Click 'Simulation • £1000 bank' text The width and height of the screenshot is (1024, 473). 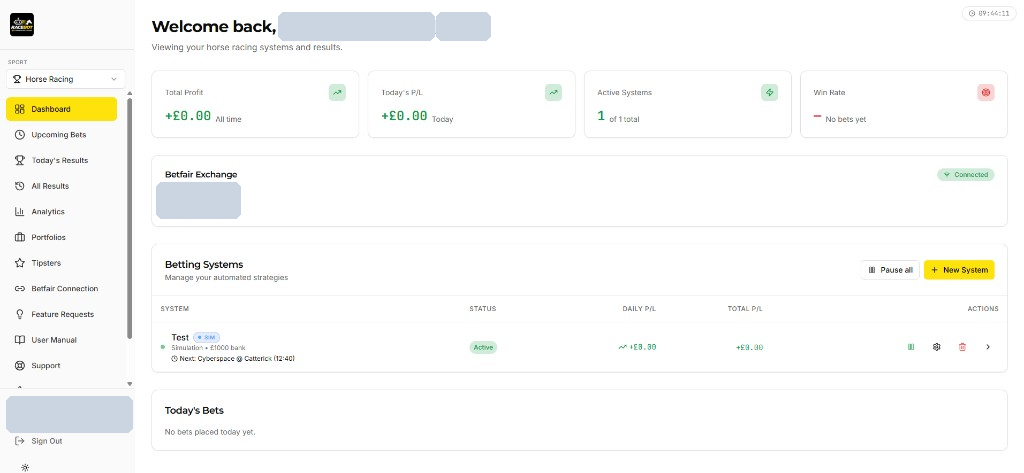pyautogui.click(x=208, y=348)
